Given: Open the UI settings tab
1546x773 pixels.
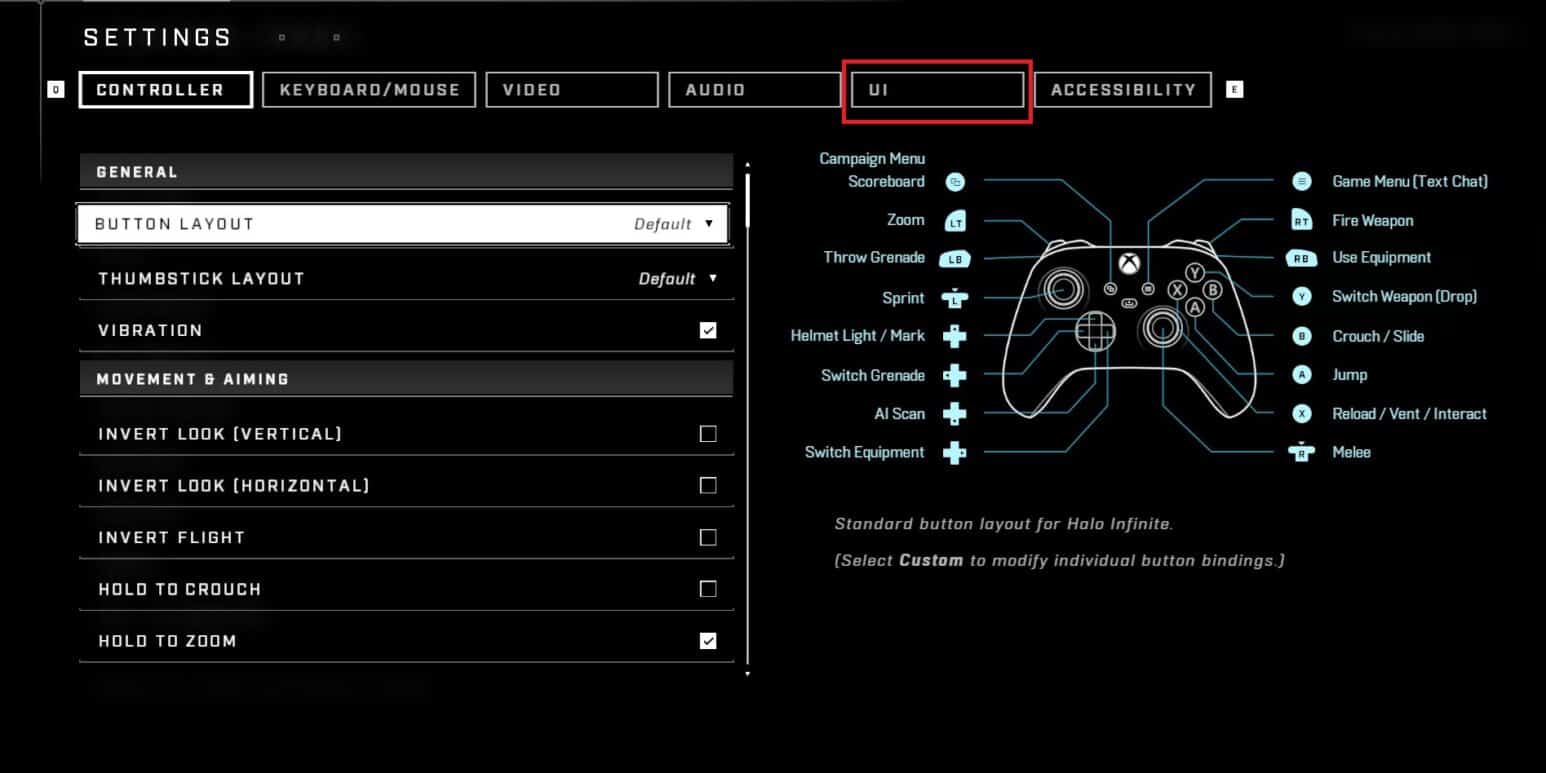Looking at the screenshot, I should tap(937, 89).
